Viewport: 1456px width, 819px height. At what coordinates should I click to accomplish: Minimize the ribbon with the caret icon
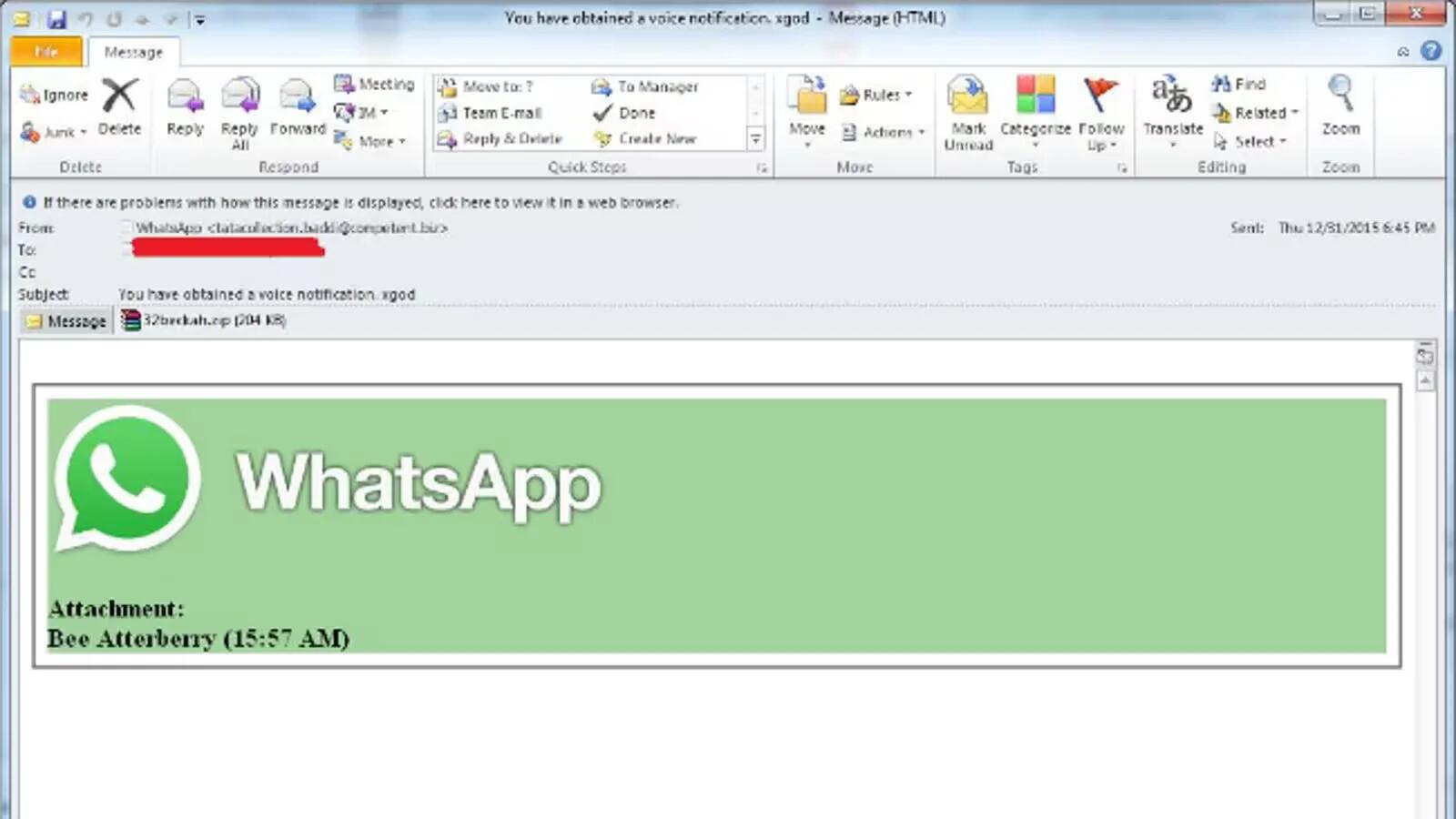[1403, 52]
